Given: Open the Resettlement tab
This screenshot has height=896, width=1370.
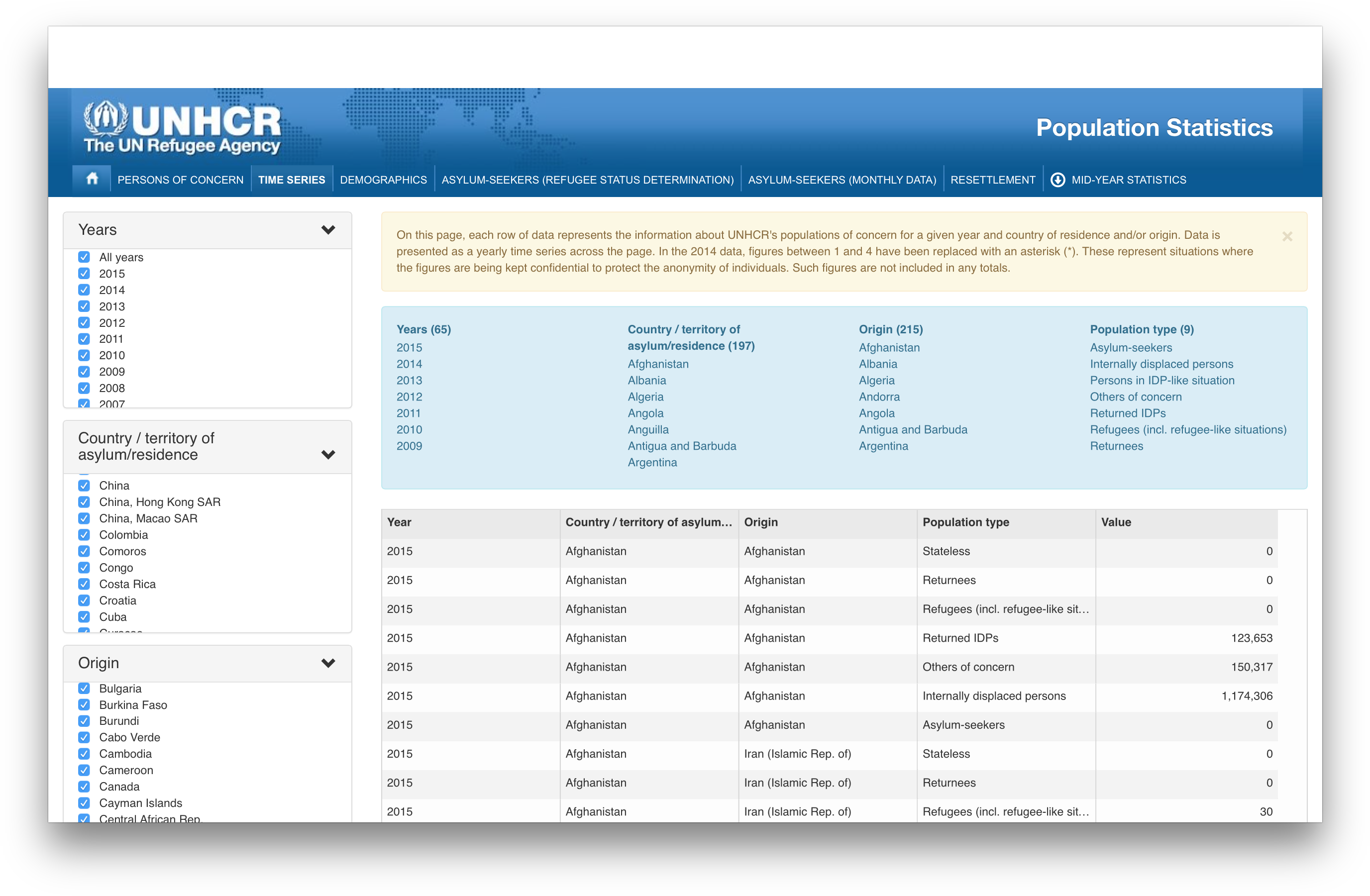Looking at the screenshot, I should [x=992, y=180].
